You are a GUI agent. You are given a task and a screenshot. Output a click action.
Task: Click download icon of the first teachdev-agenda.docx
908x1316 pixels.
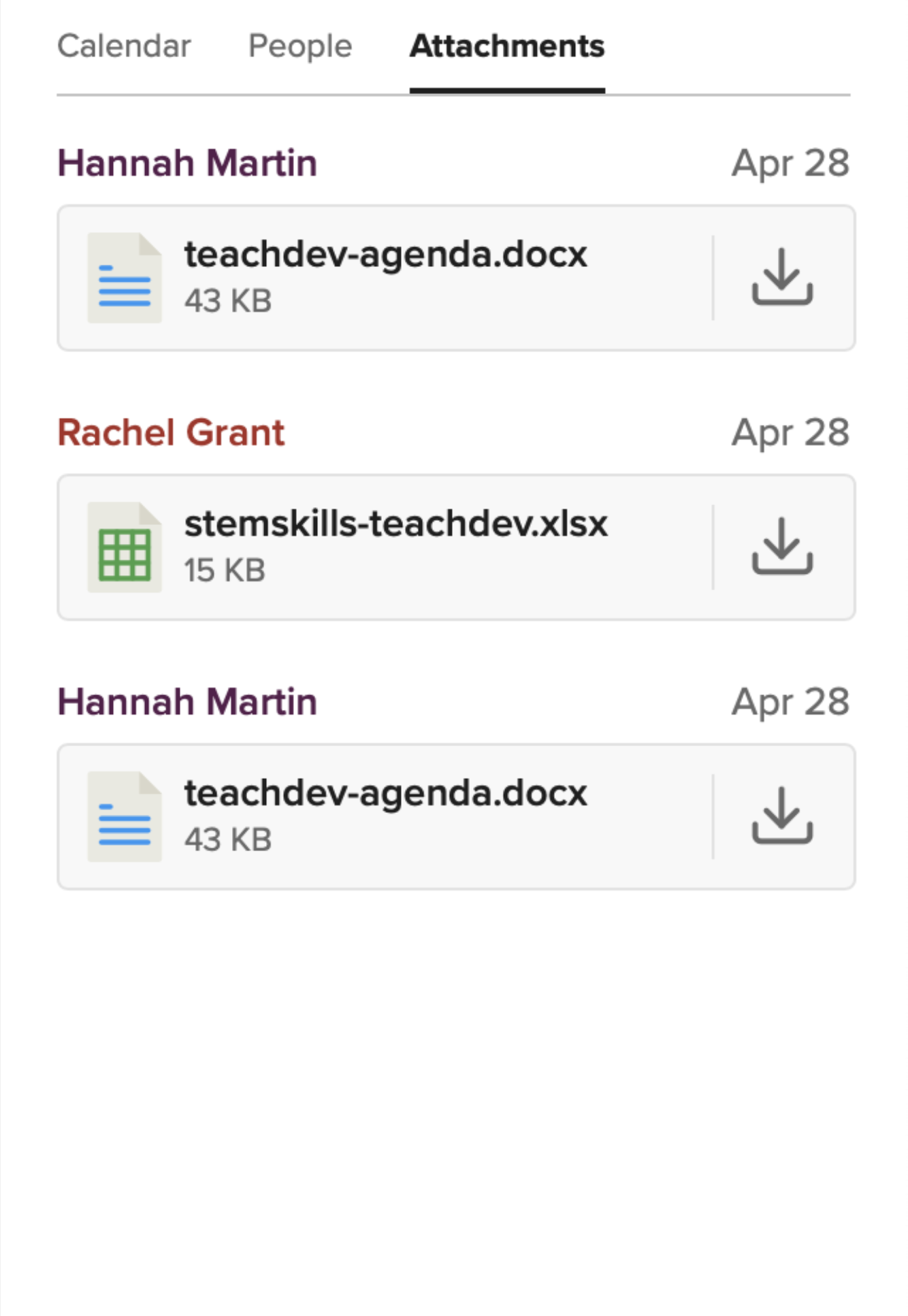point(782,276)
